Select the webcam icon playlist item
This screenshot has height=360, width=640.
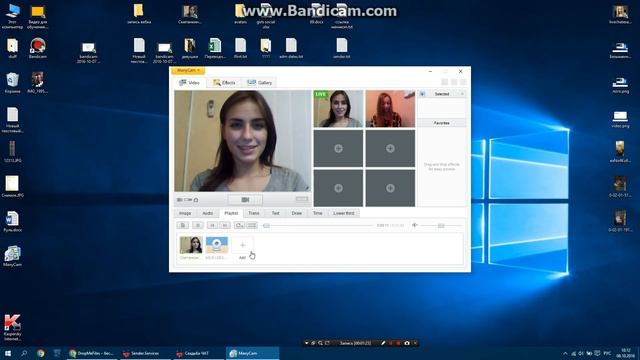pyautogui.click(x=217, y=245)
